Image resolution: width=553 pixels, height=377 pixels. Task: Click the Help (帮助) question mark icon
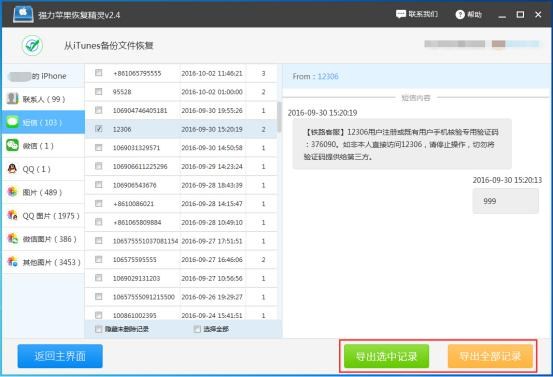[460, 14]
